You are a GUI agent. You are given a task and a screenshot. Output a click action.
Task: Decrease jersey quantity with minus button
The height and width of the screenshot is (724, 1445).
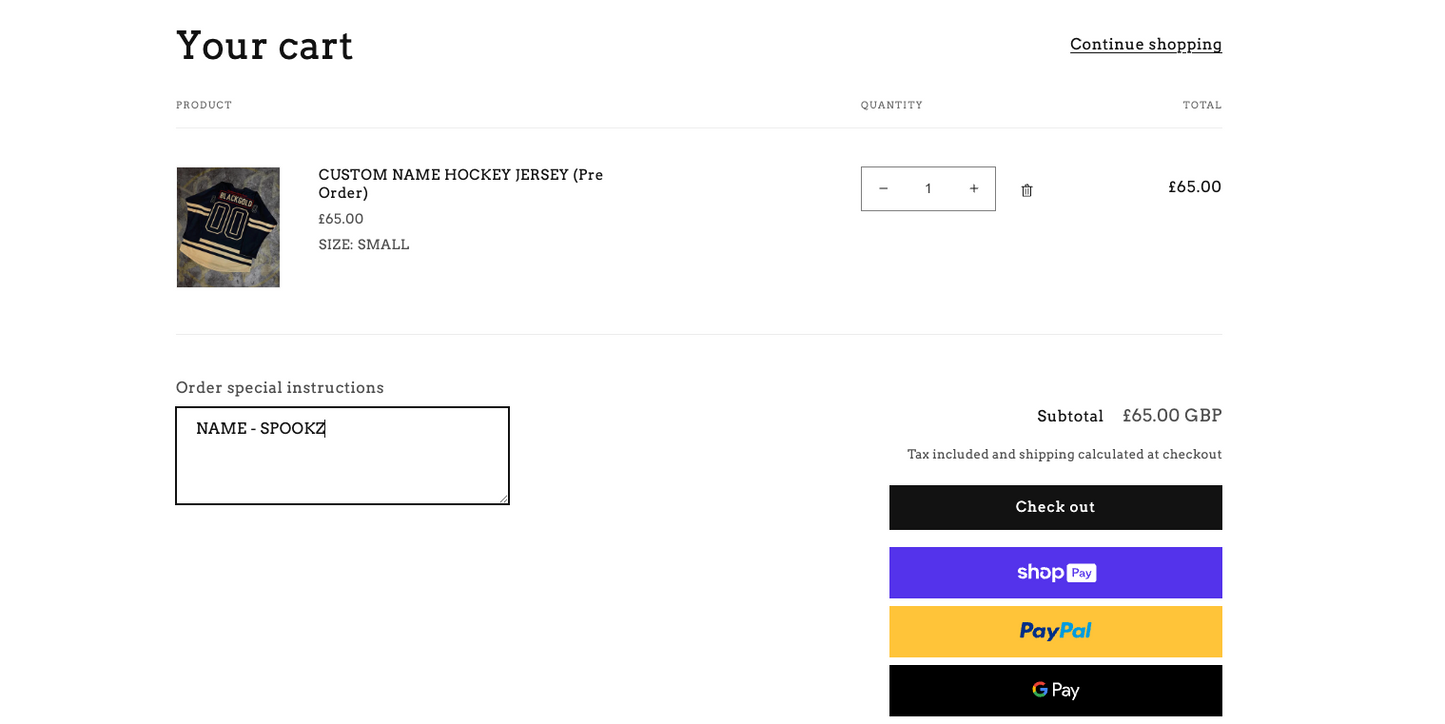coord(883,189)
